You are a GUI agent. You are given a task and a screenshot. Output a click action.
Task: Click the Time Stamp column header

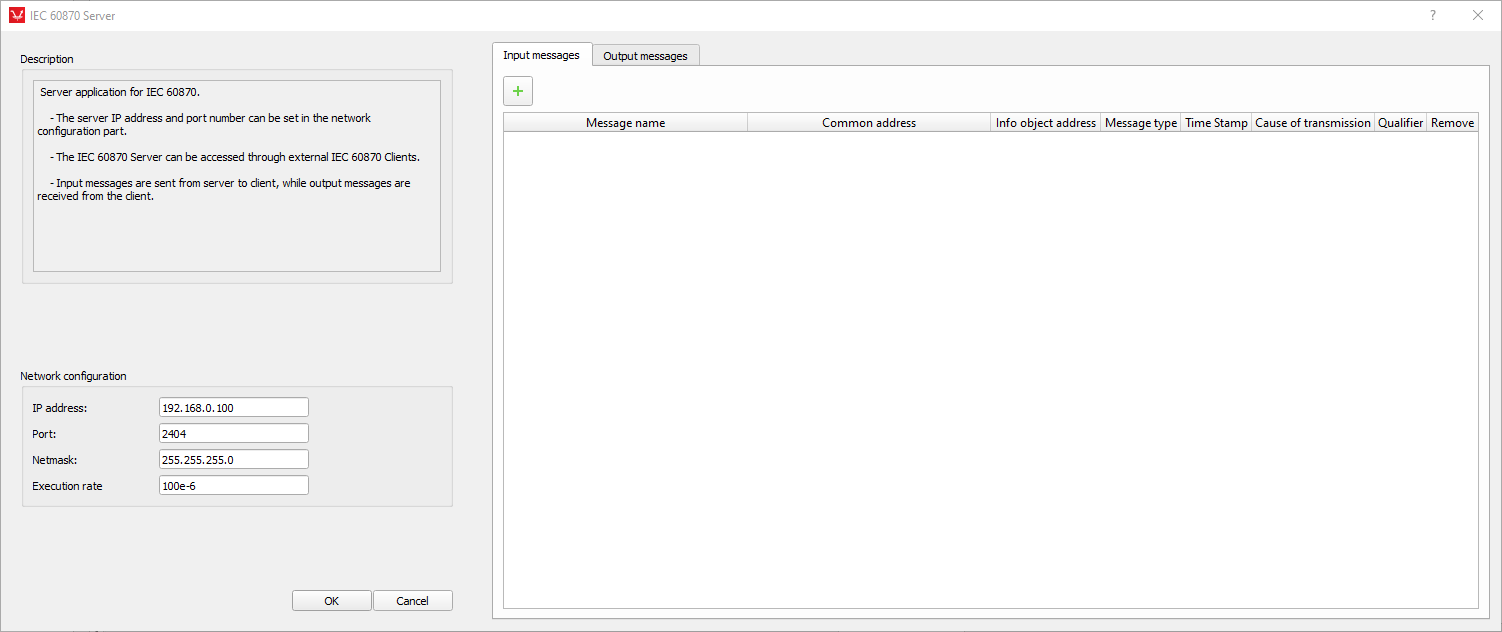(1216, 123)
